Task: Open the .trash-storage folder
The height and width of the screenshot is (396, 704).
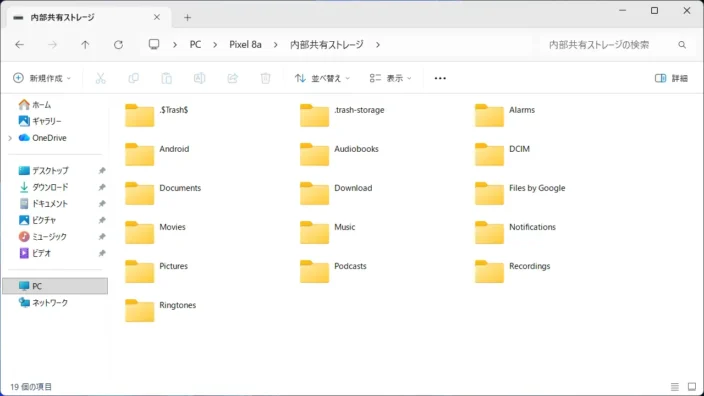Action: pos(343,115)
